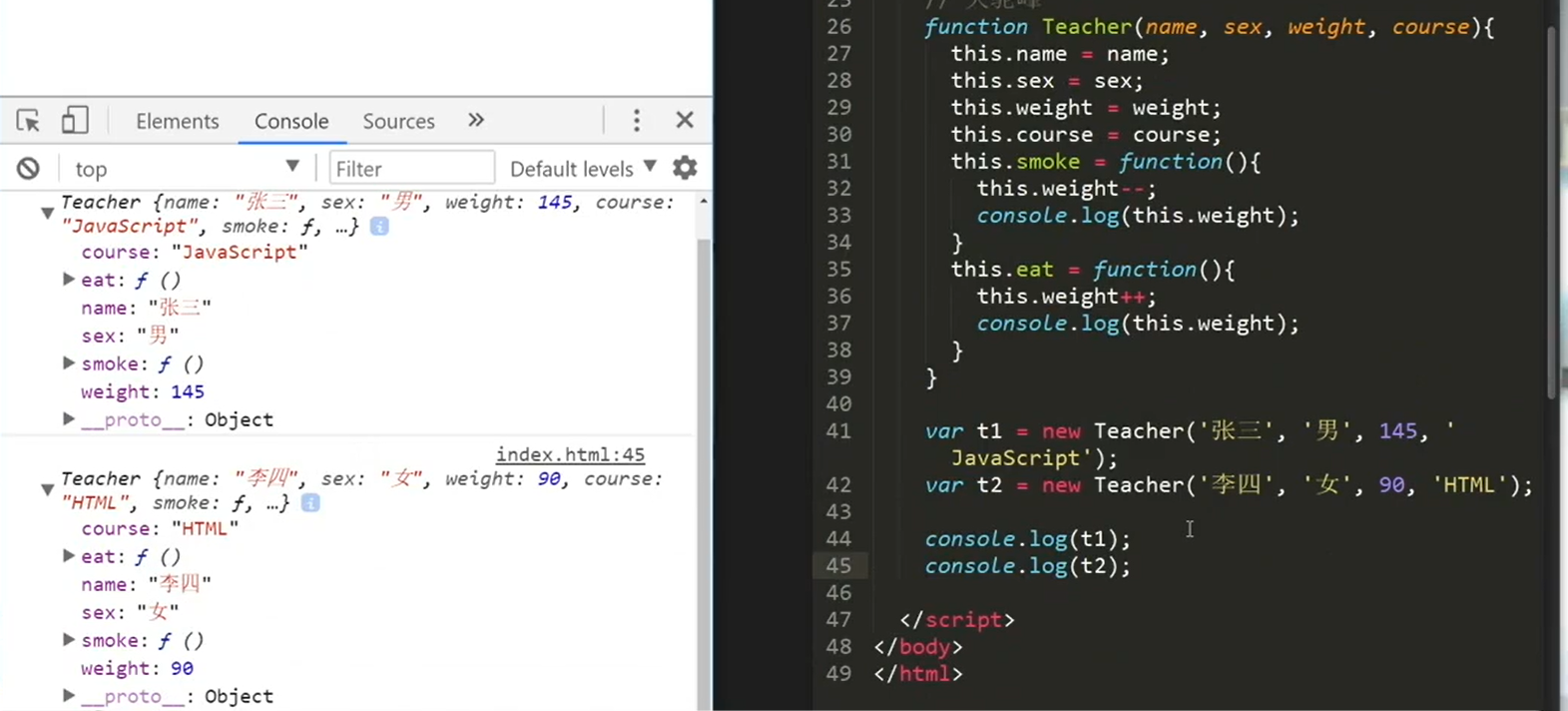Show more DevTools tabs chevron

point(476,121)
